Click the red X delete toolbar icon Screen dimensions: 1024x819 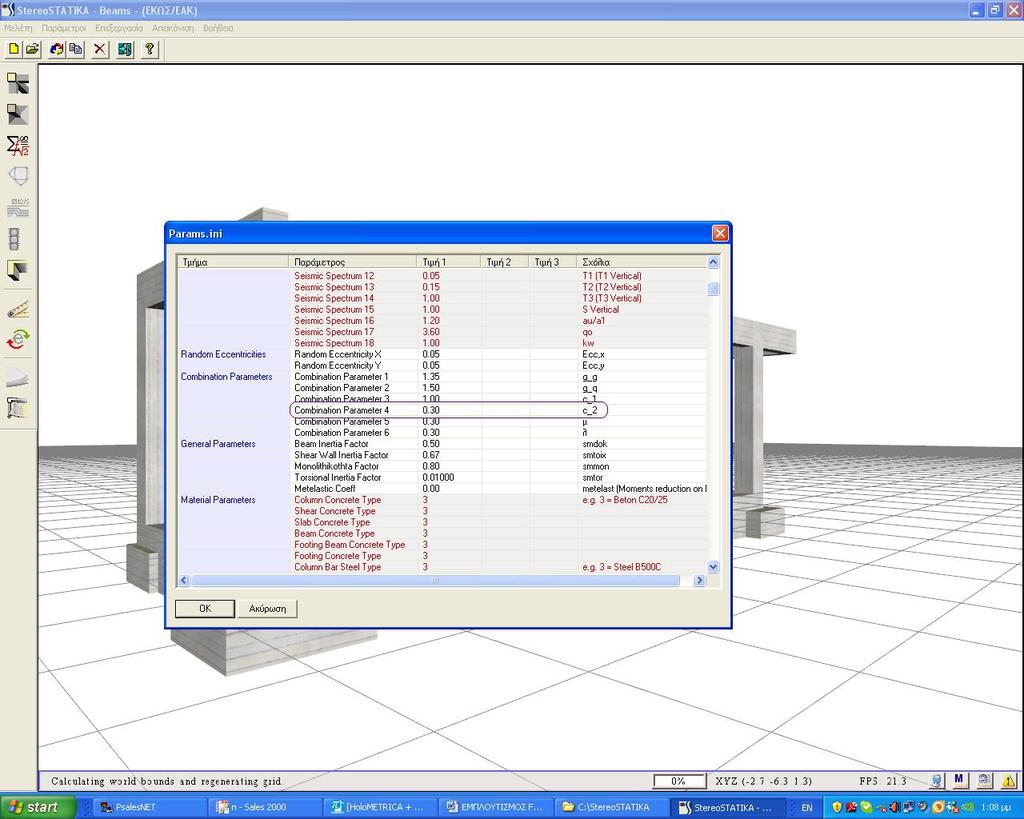[x=99, y=49]
